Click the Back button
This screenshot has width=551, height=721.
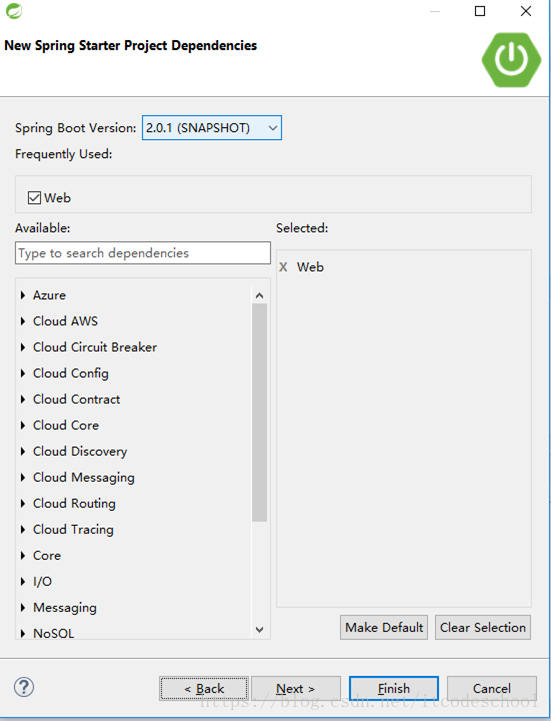point(204,688)
